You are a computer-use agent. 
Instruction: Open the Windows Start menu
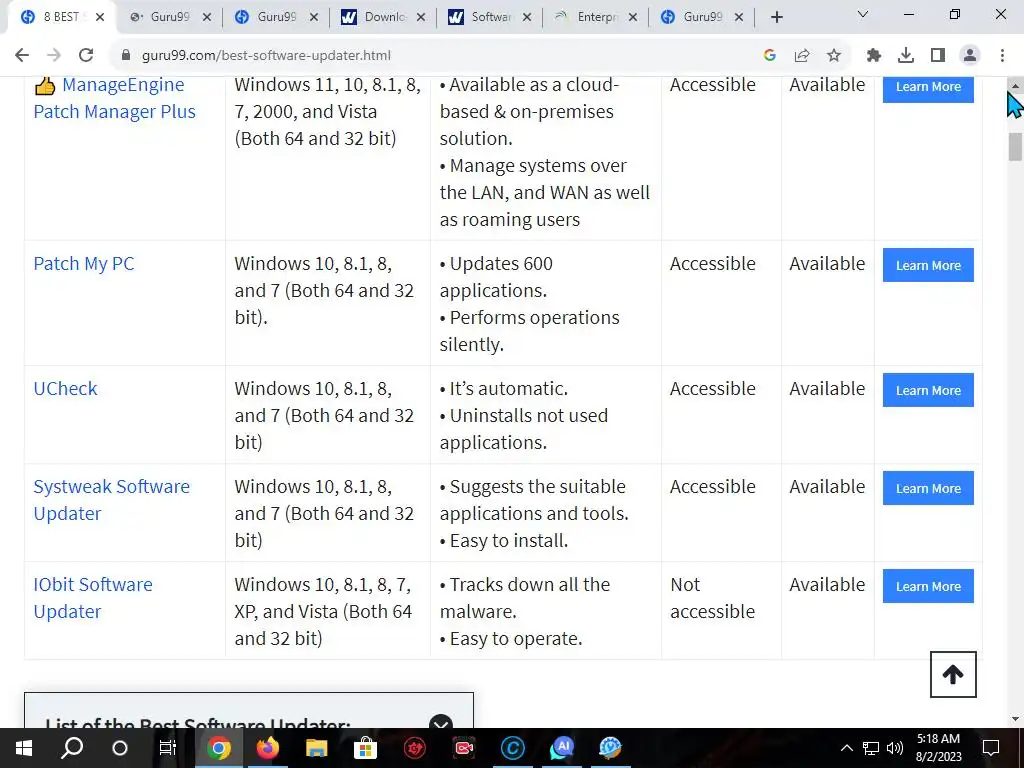[x=24, y=748]
